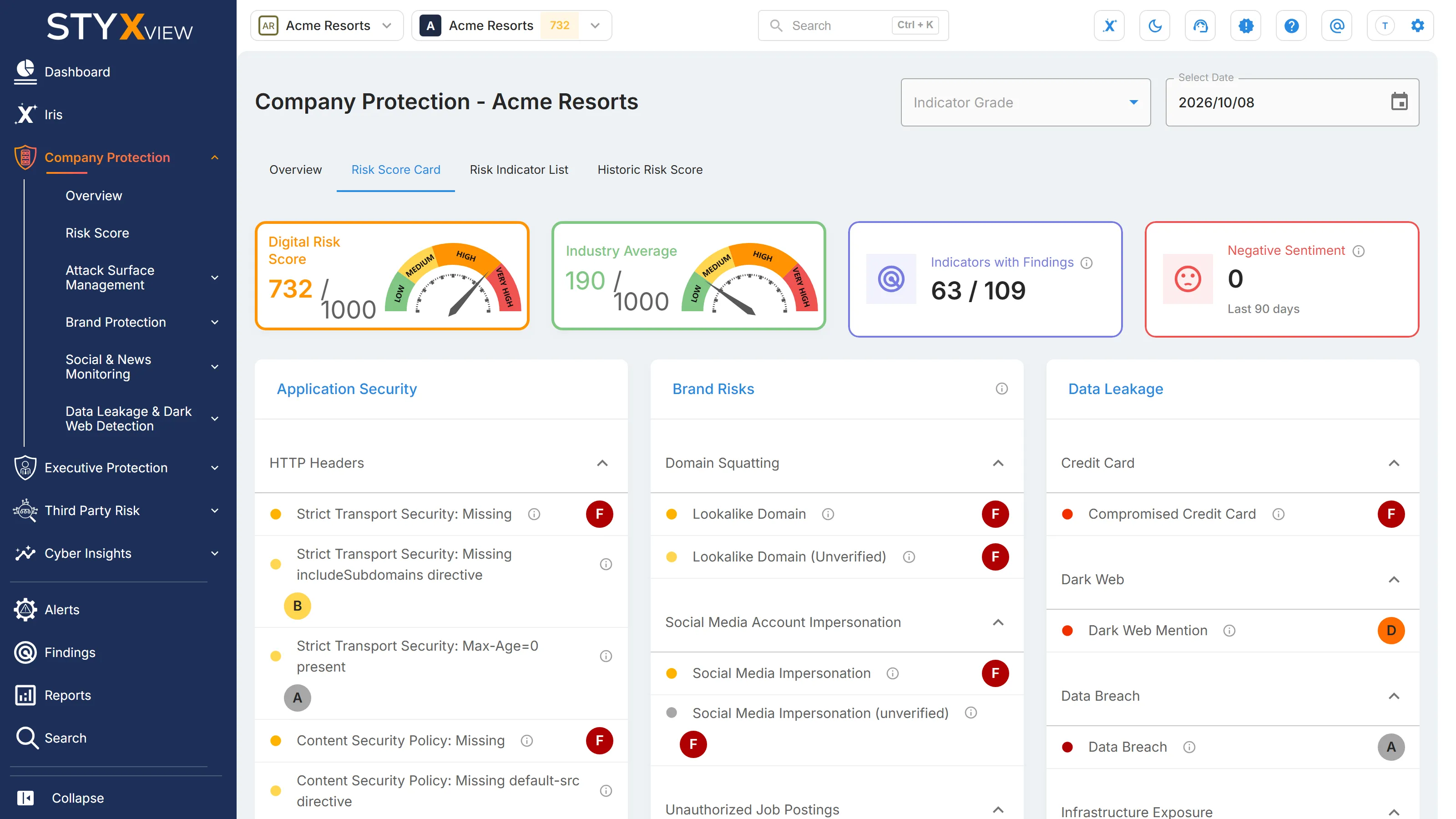Viewport: 1456px width, 819px height.
Task: Expand Data Leakage & Dark Web Detection submenu
Action: pyautogui.click(x=215, y=418)
